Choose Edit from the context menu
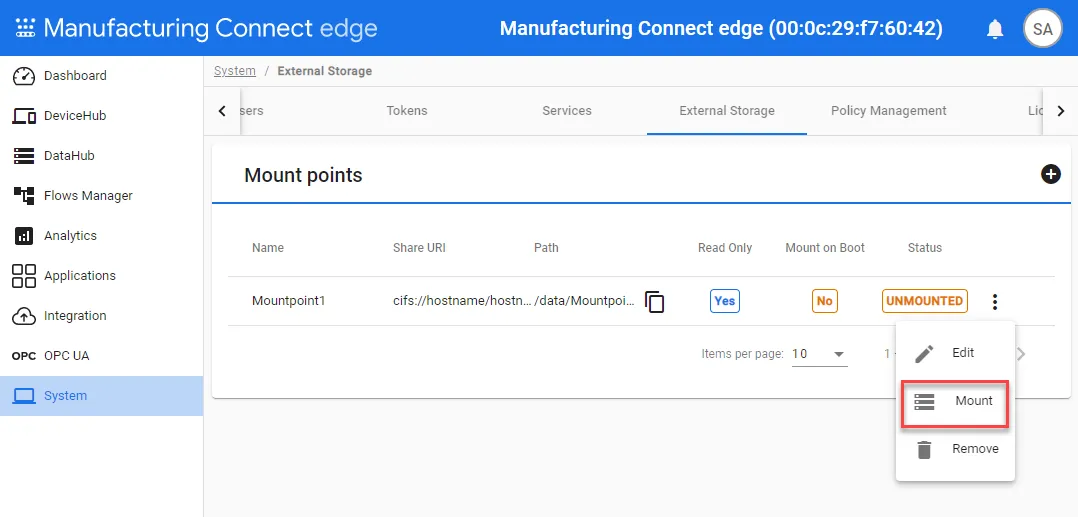The width and height of the screenshot is (1078, 517). [956, 353]
